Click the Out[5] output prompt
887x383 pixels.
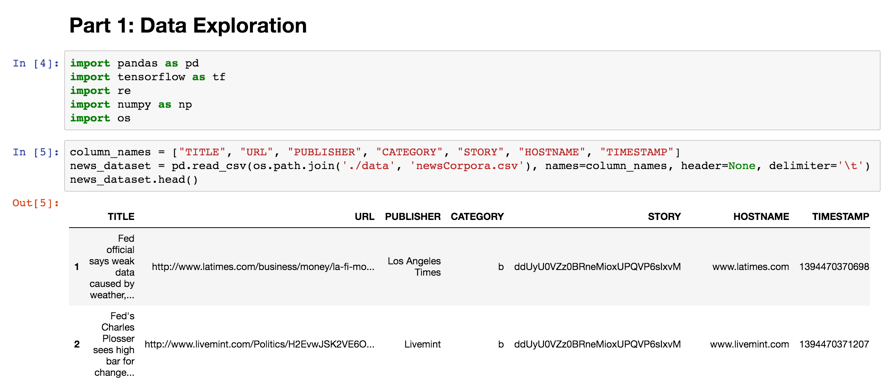tap(36, 203)
